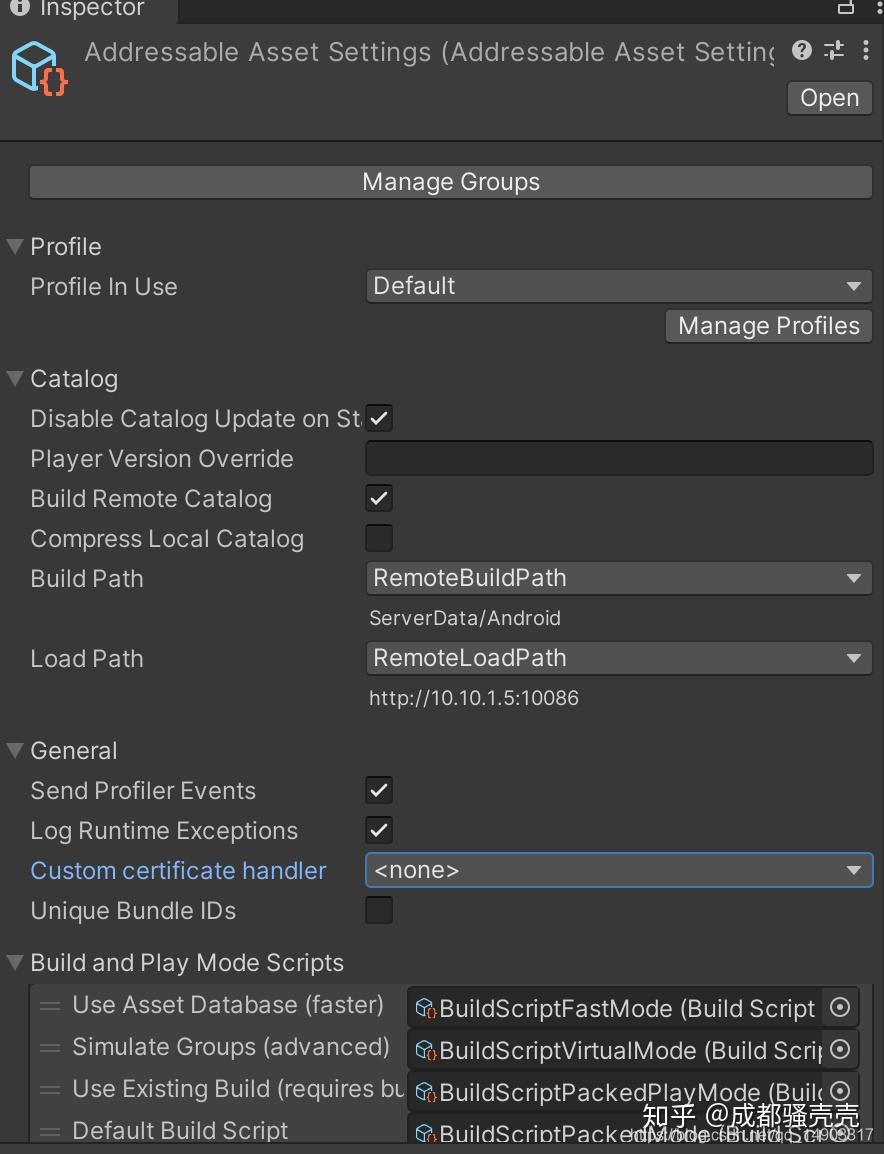Click the Open button
The image size is (884, 1154).
pos(829,97)
